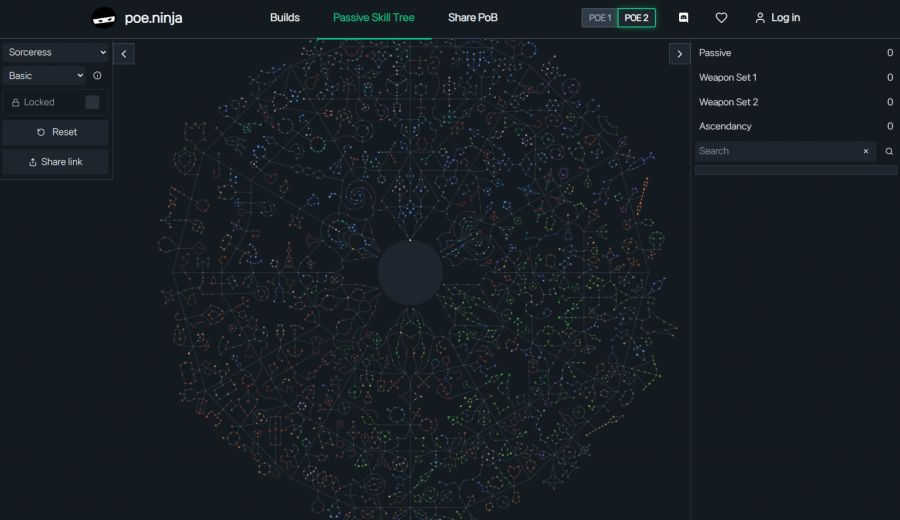900x520 pixels.
Task: Click the Share link button
Action: (56, 162)
